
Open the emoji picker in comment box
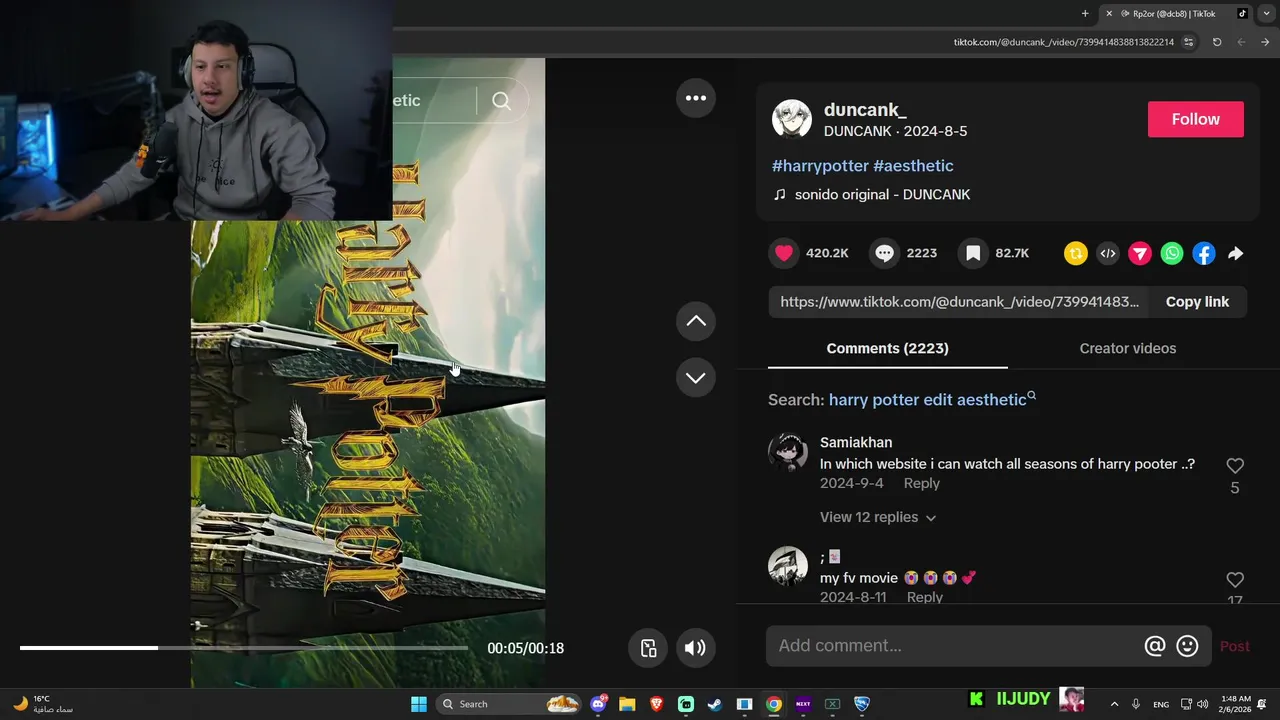1187,646
